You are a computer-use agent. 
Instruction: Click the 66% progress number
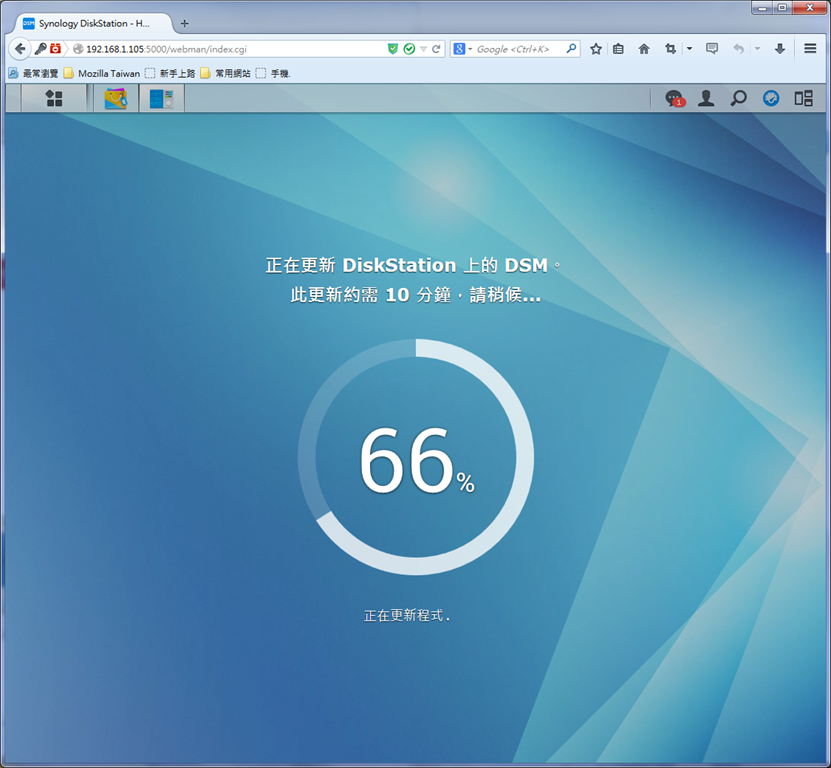click(x=417, y=460)
